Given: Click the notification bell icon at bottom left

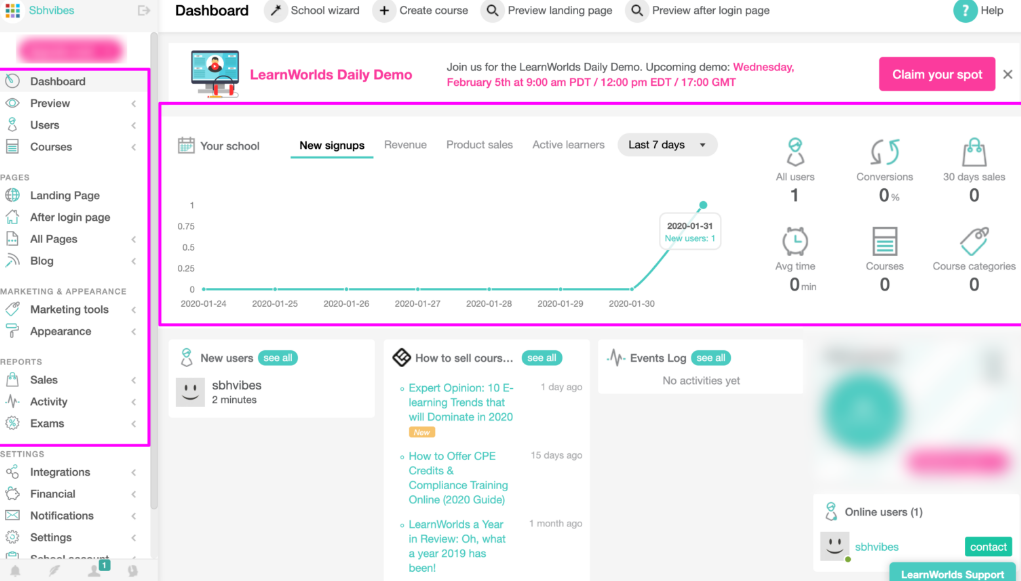Looking at the screenshot, I should point(15,570).
